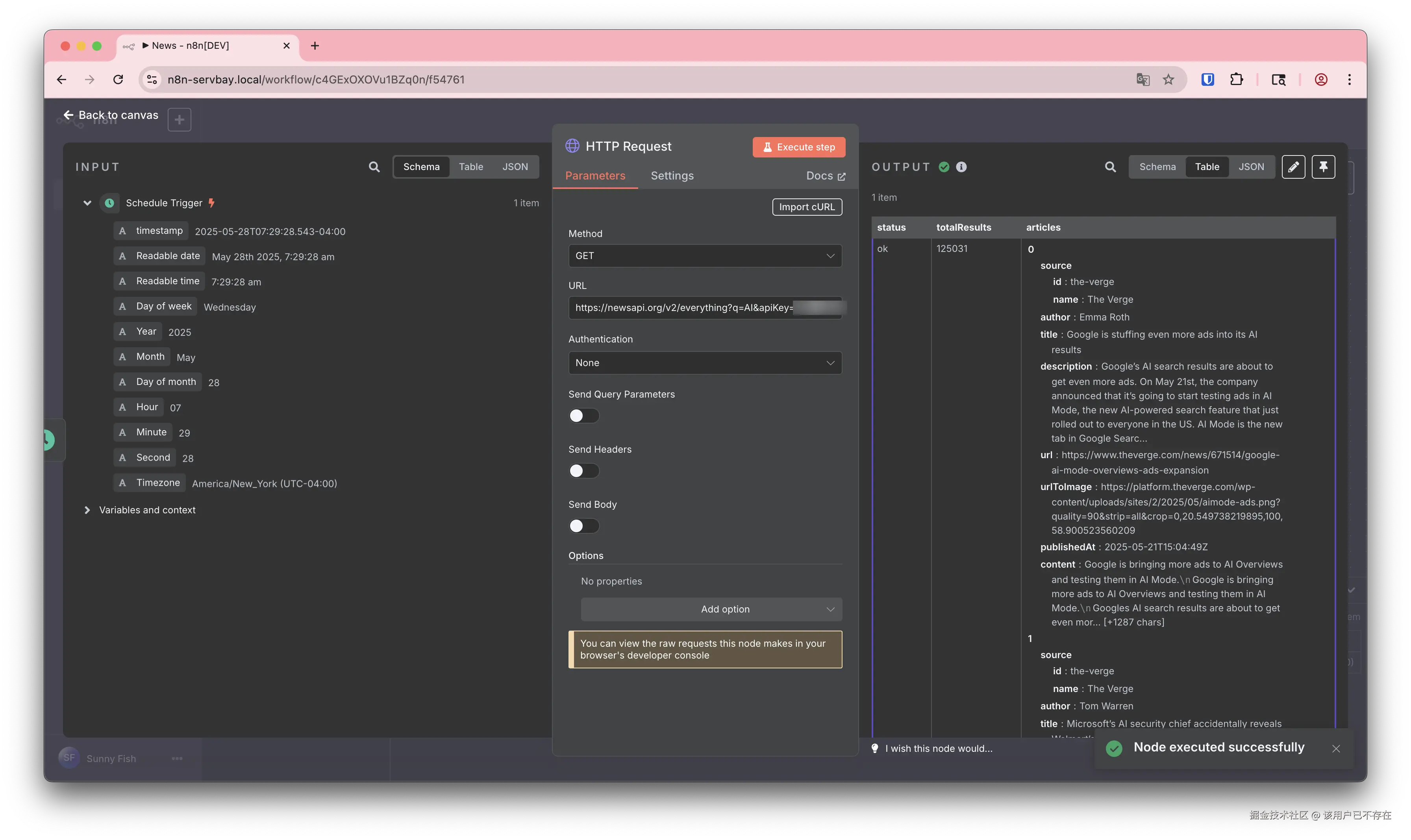
Task: Click the URL input field
Action: (679, 308)
